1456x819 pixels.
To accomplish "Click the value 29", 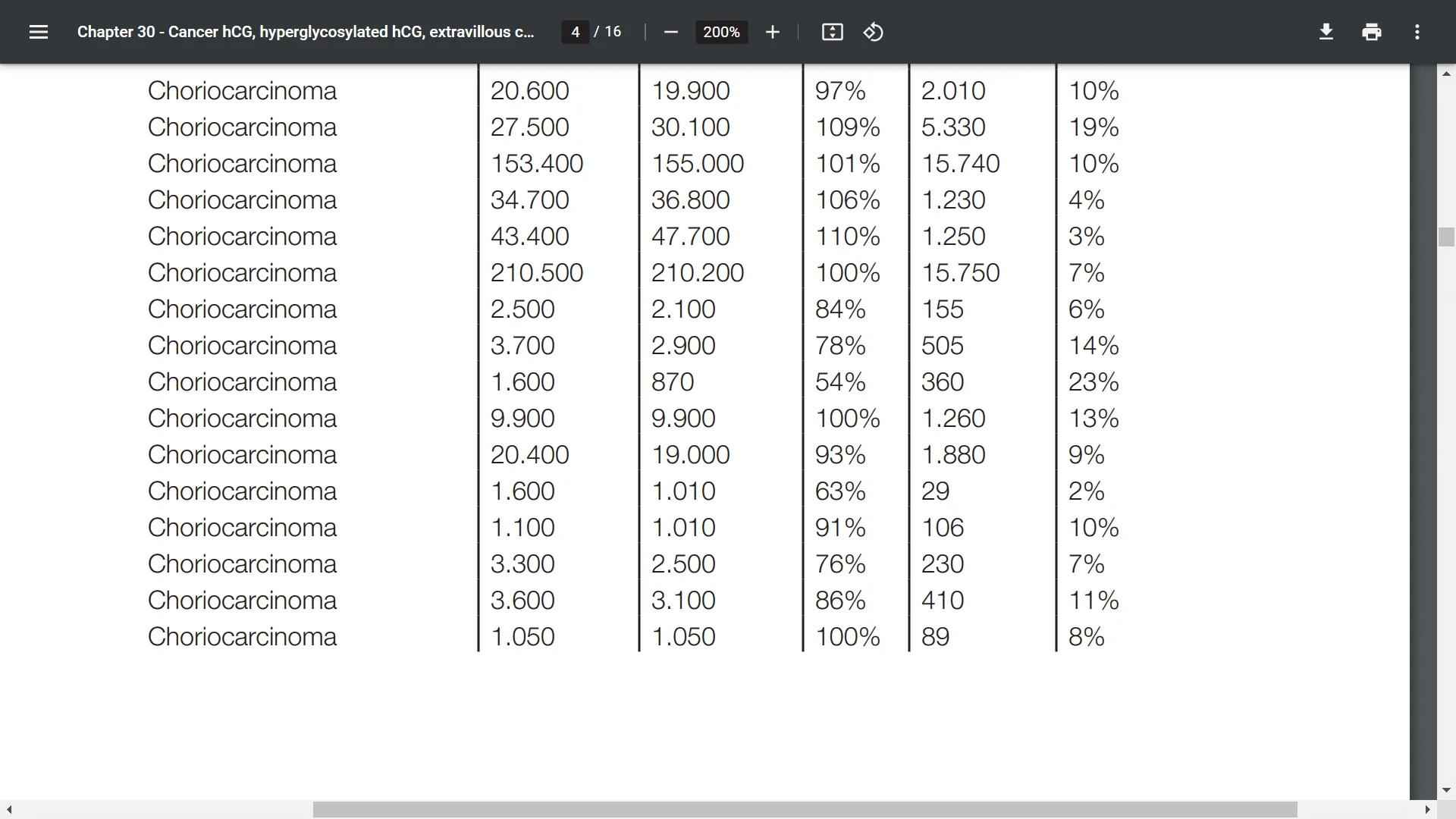I will [x=936, y=491].
